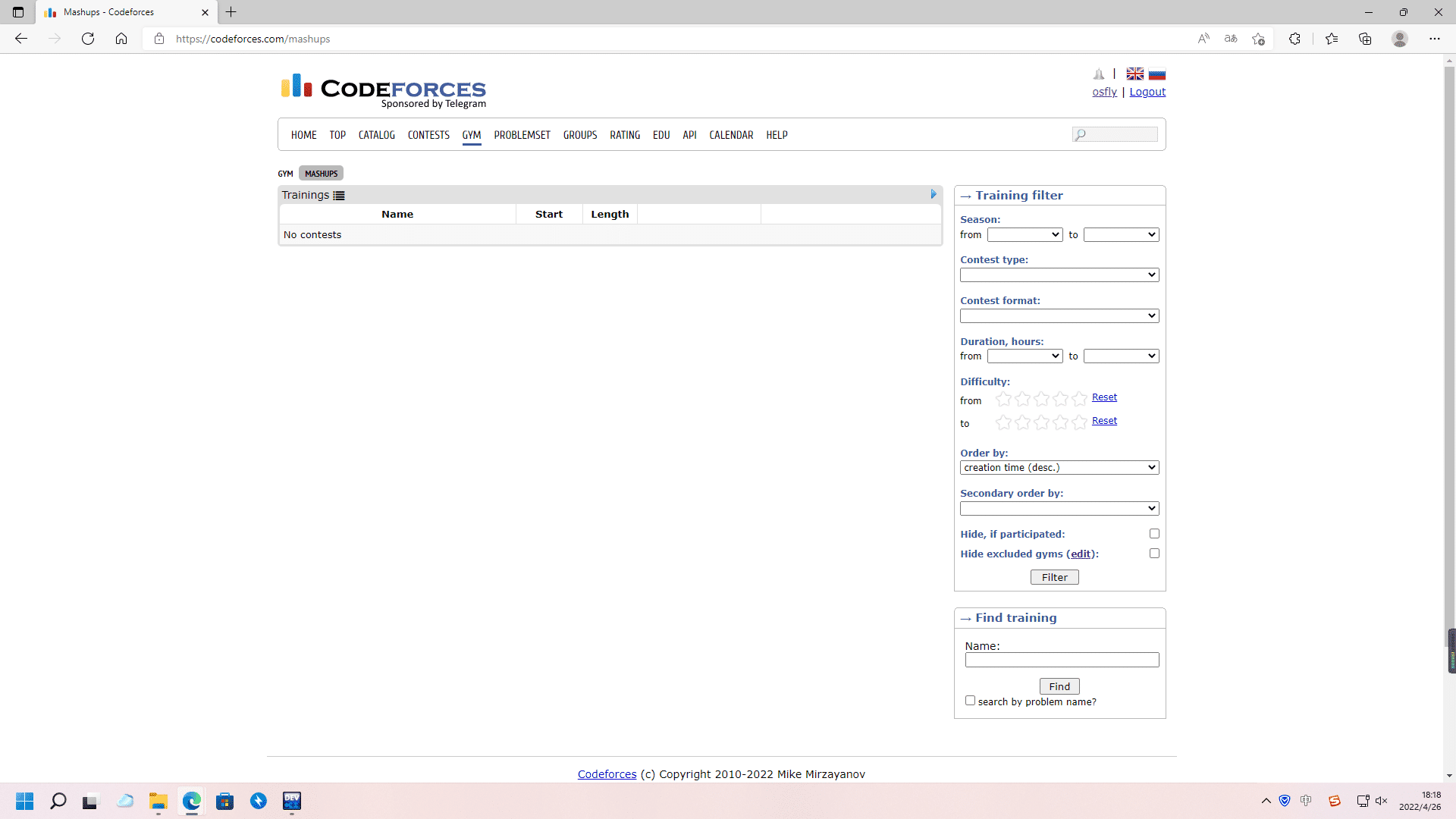The image size is (1456, 819).
Task: Open File Explorer from the taskbar
Action: [158, 801]
